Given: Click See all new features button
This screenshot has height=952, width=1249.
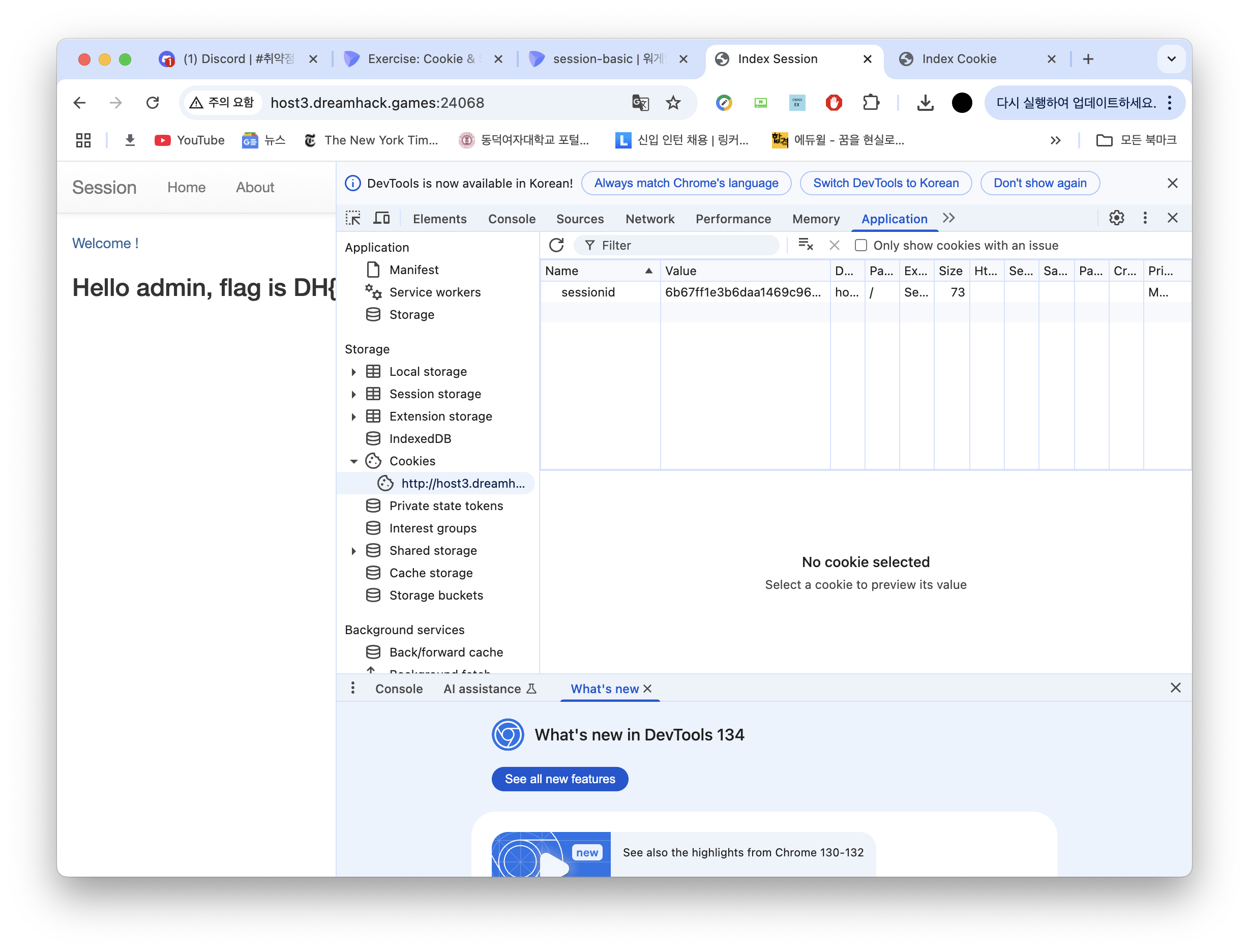Looking at the screenshot, I should pyautogui.click(x=560, y=779).
